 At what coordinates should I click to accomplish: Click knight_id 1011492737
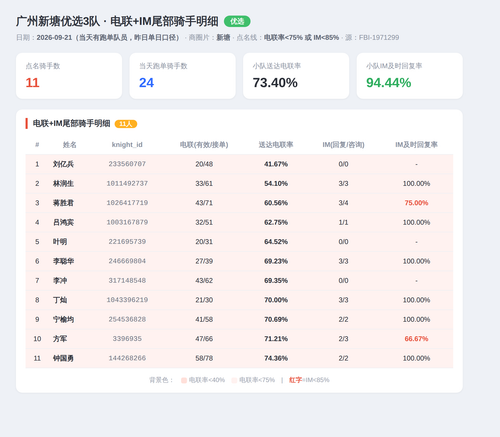[x=127, y=183]
